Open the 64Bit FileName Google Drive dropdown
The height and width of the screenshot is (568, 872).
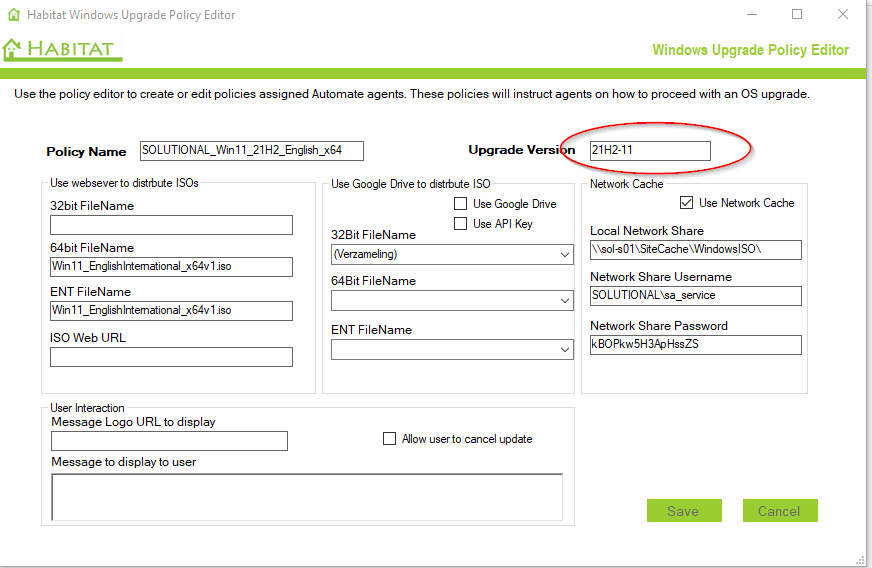click(565, 300)
